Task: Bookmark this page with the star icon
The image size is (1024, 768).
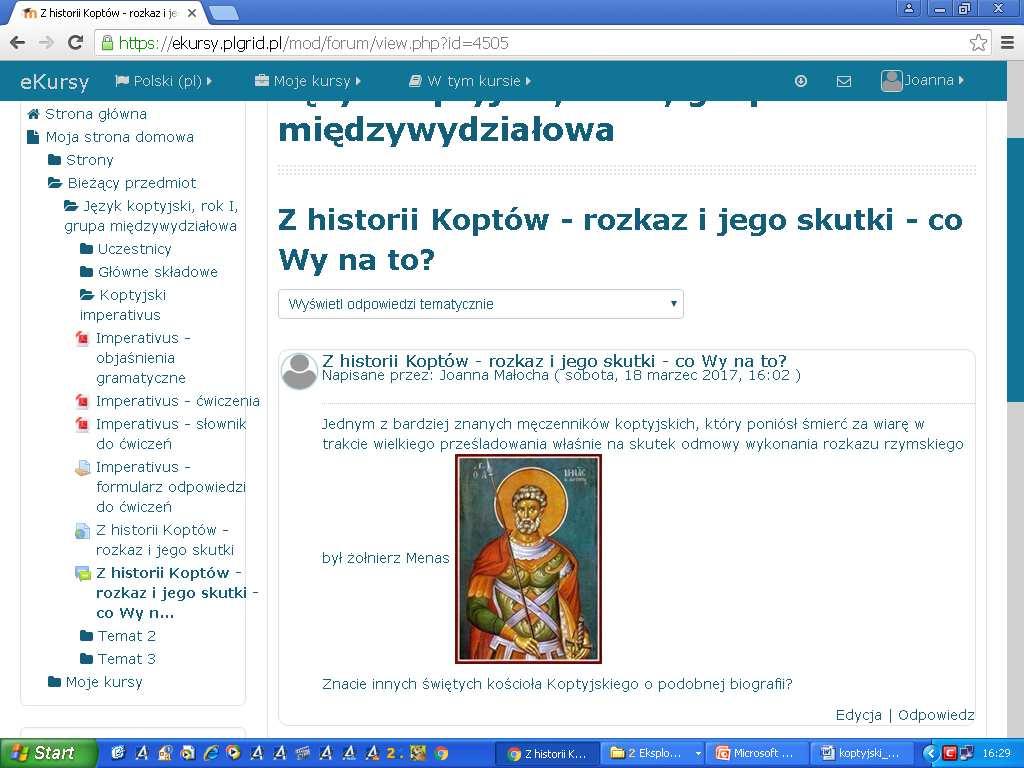Action: [x=978, y=43]
